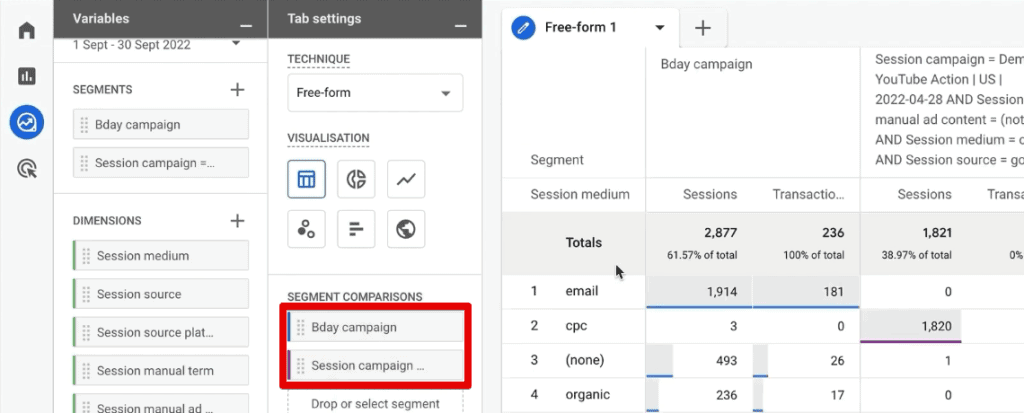Select Session source platform dimension chip

pyautogui.click(x=161, y=333)
